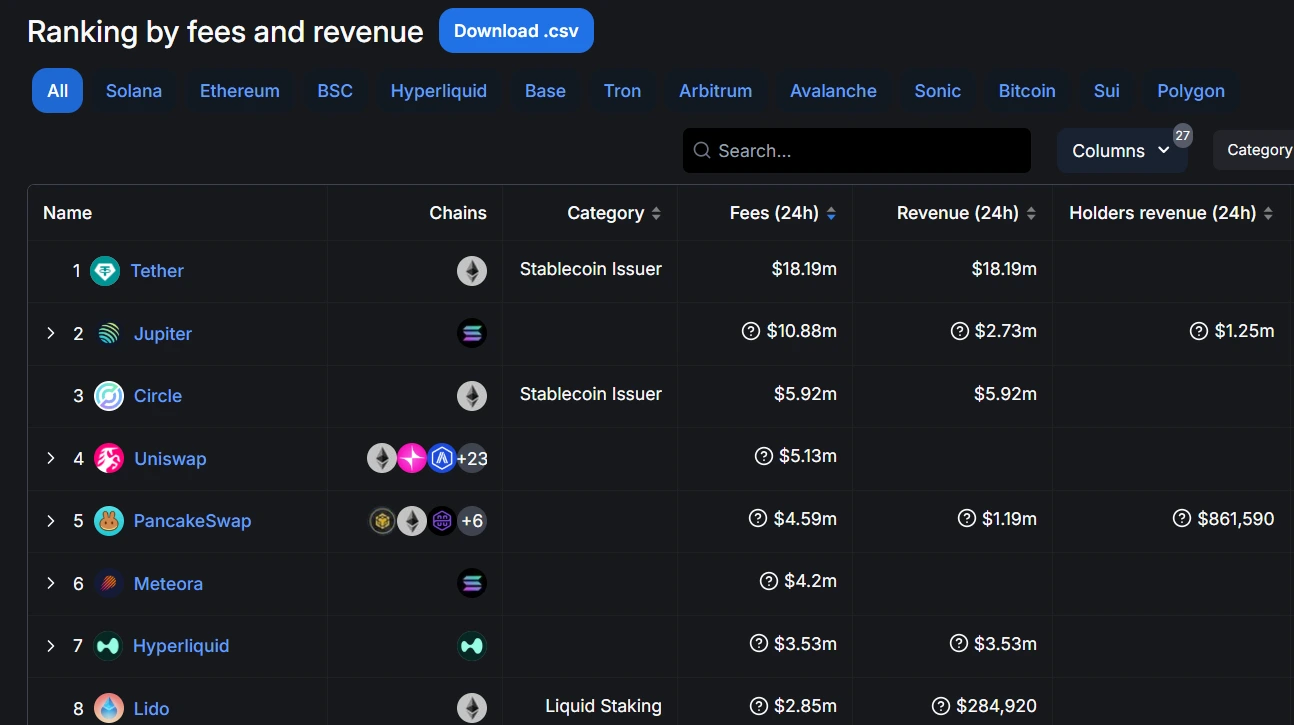Click the blue Arbitrum icon in Uniswap row
1294x725 pixels.
coord(442,458)
